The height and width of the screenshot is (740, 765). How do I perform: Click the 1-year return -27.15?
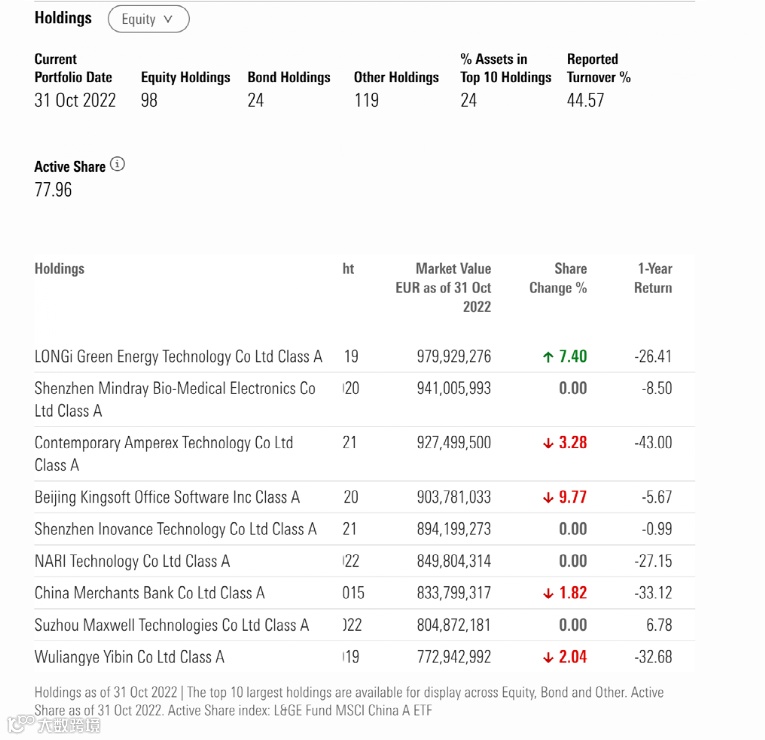coord(653,561)
